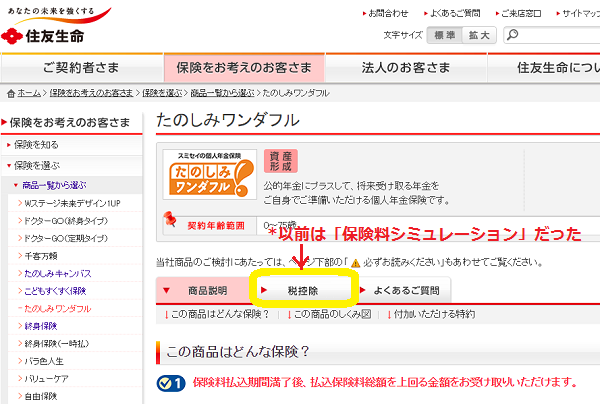Set text size to 標準
Screen dimensions: 600x404
pos(445,35)
